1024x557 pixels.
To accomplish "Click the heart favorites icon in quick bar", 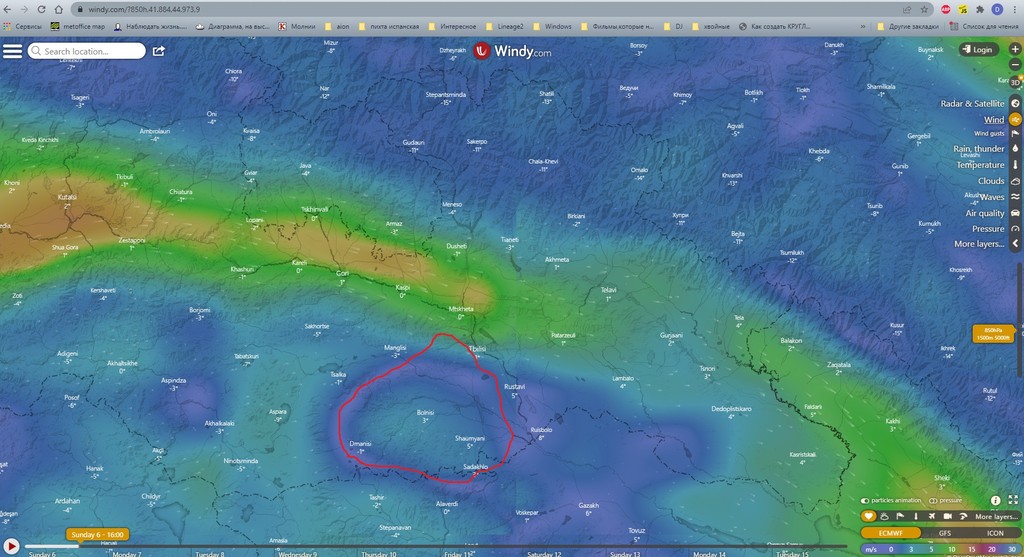I will click(868, 517).
